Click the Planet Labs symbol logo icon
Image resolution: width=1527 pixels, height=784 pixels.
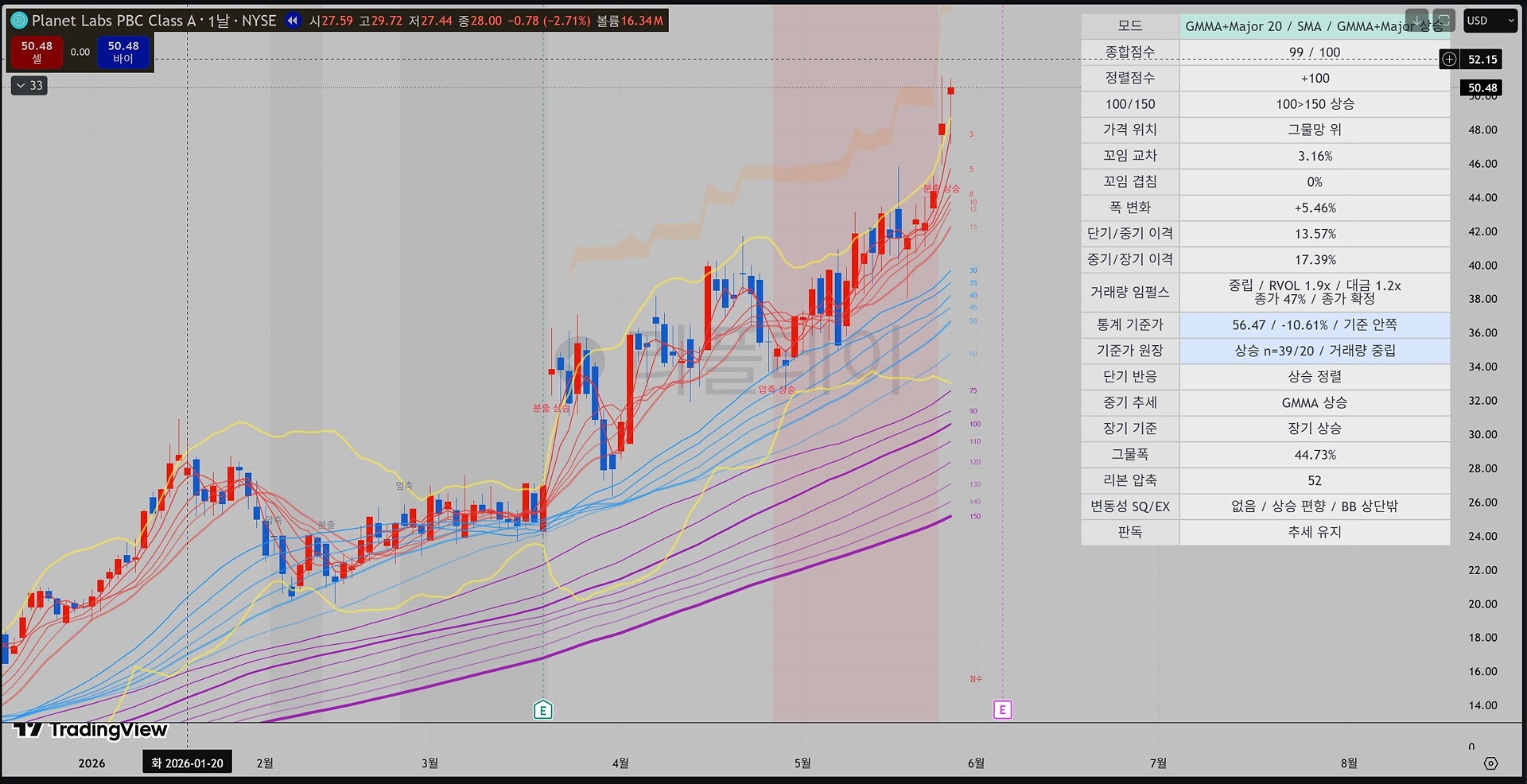(x=18, y=21)
